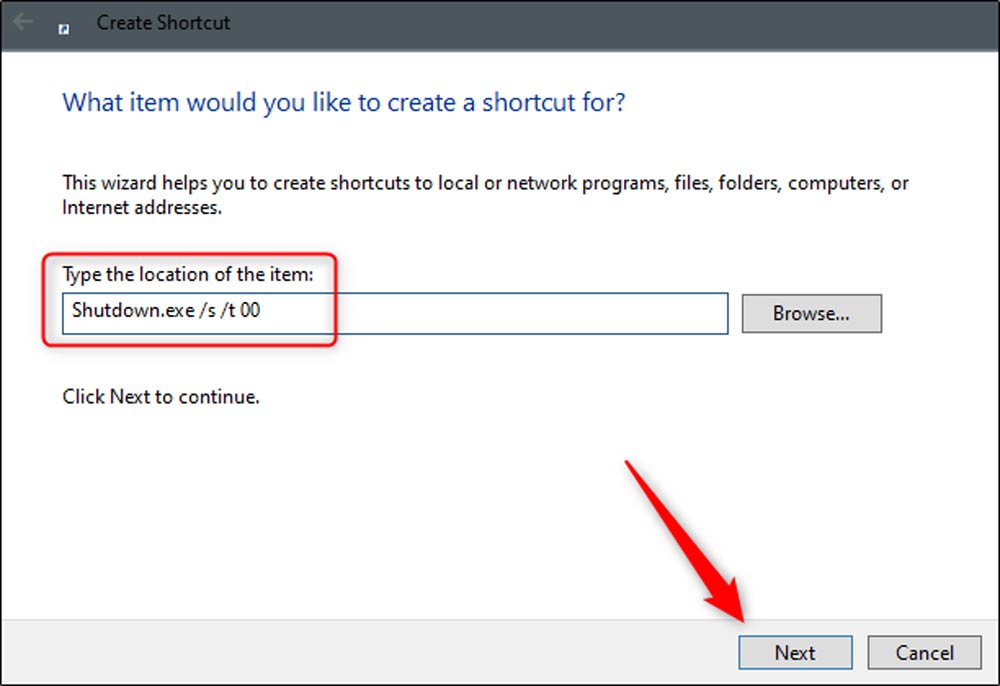Click the back arrow in title bar
The image size is (1000, 686).
pyautogui.click(x=22, y=21)
